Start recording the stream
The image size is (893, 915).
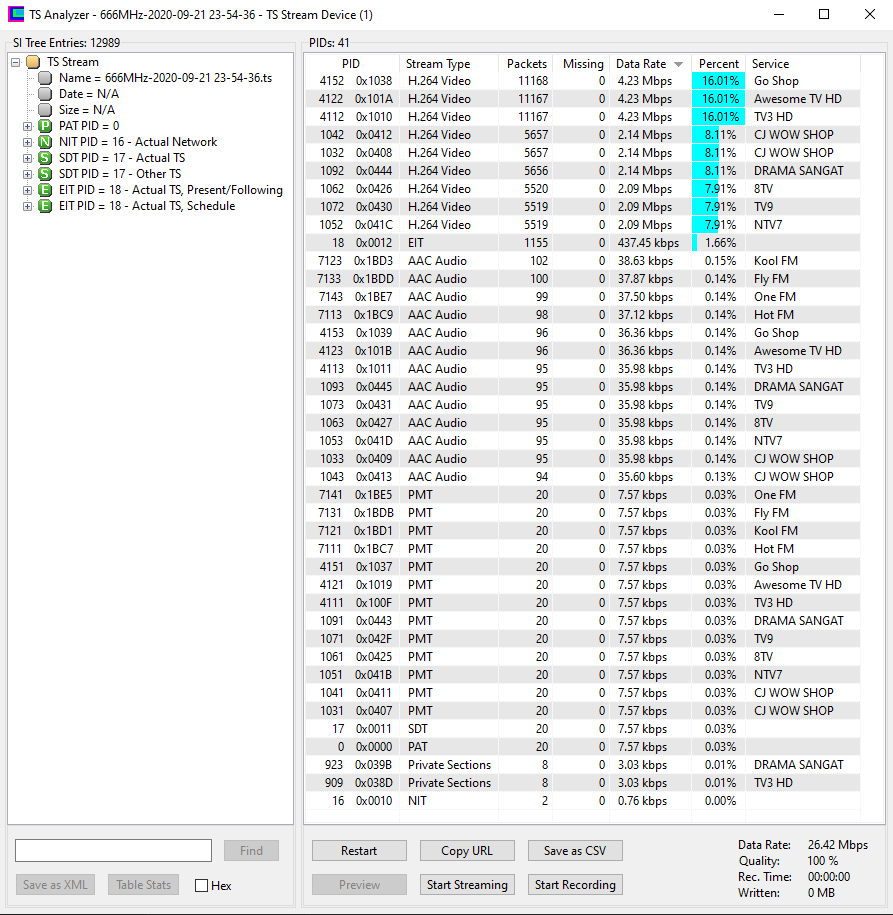tap(574, 885)
